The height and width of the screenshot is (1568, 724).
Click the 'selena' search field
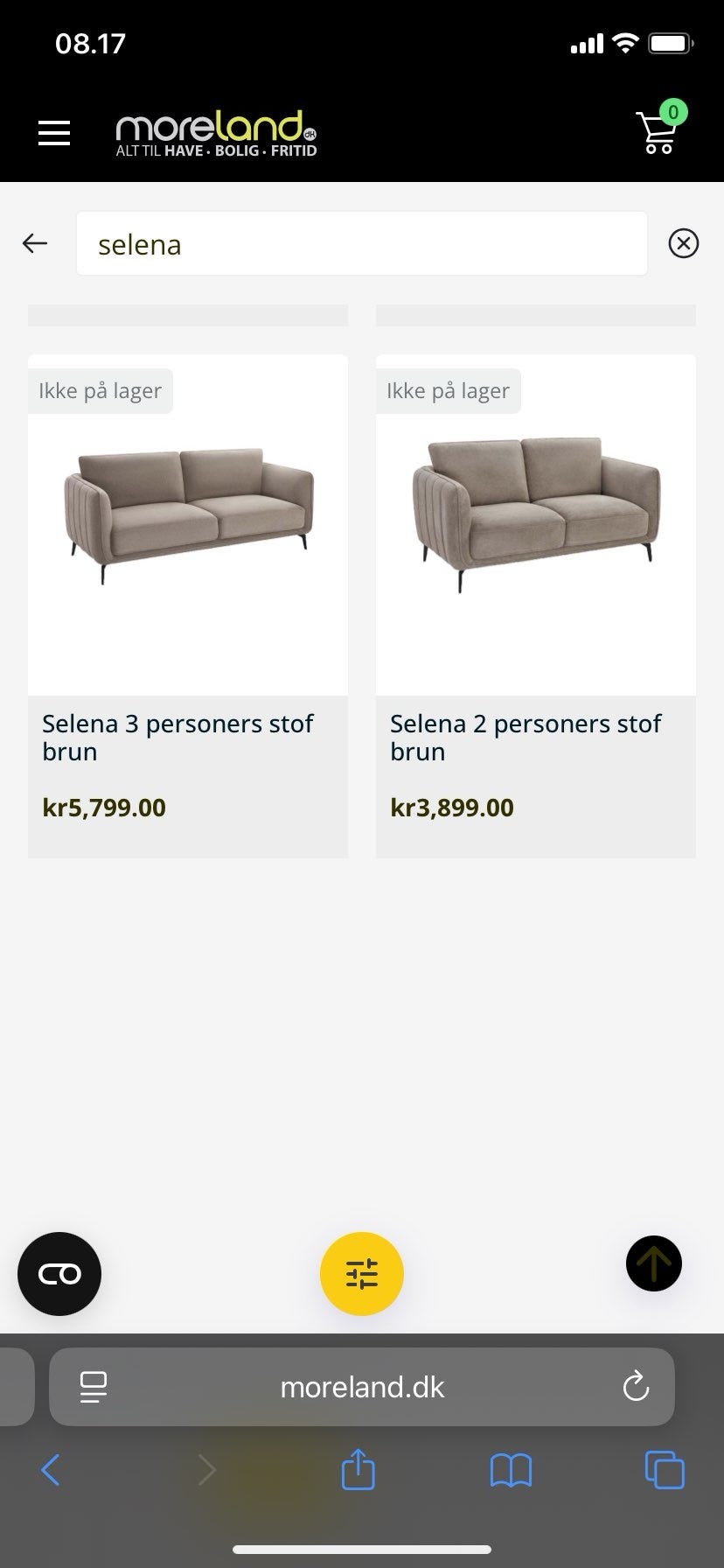click(361, 244)
